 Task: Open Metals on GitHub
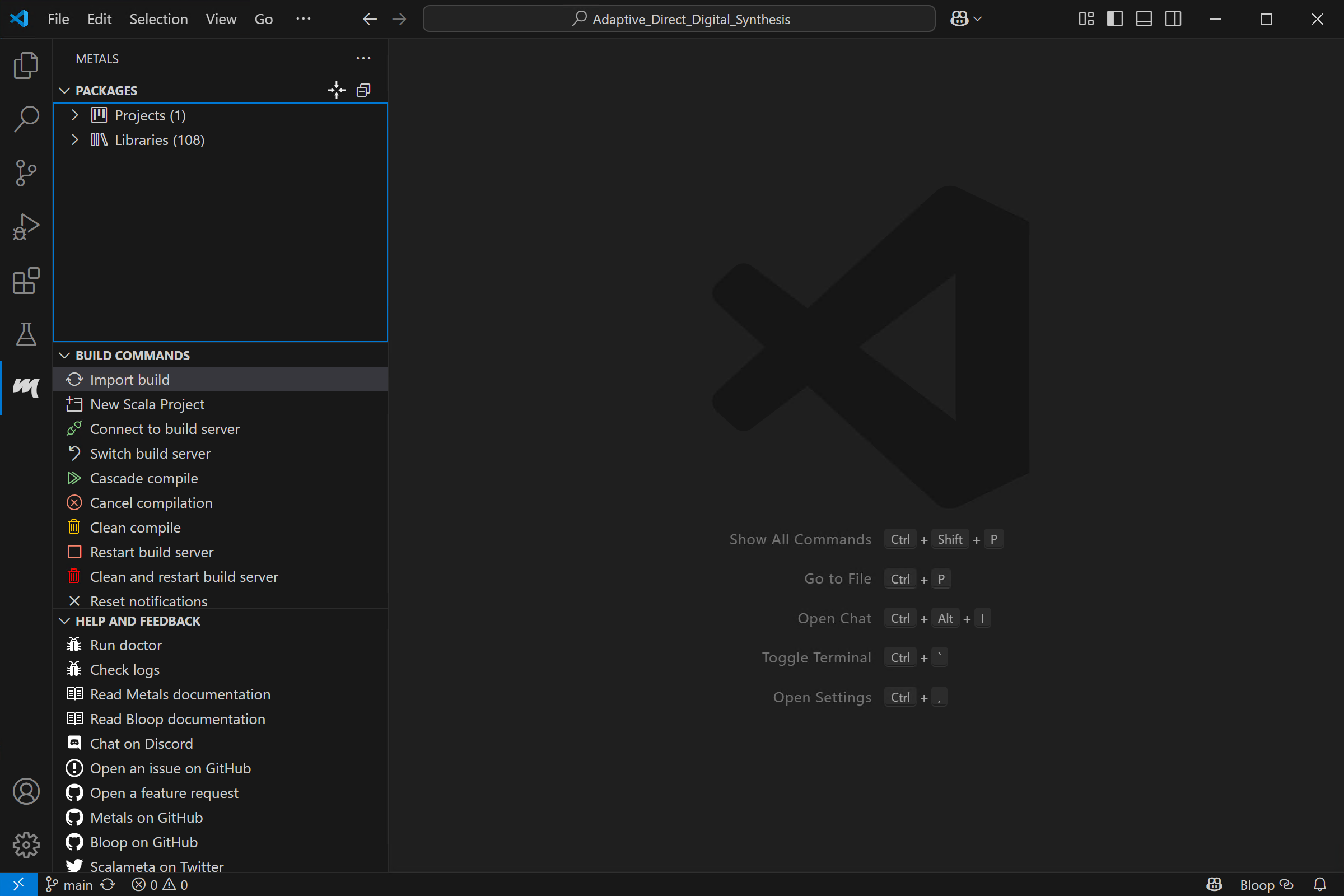221,816
